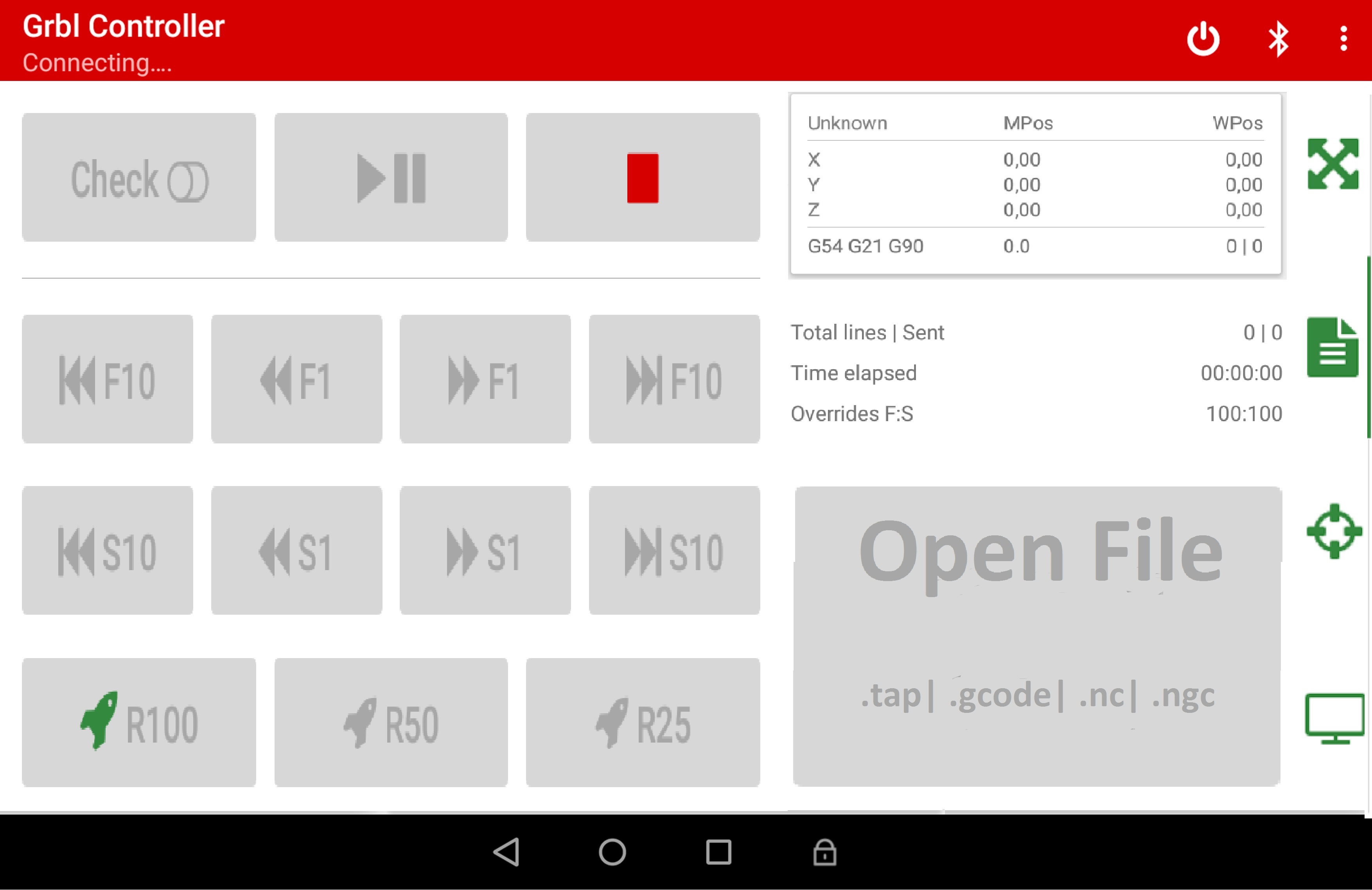Tap the Time elapsed value 00:00:00
1372x890 pixels.
tap(1241, 373)
